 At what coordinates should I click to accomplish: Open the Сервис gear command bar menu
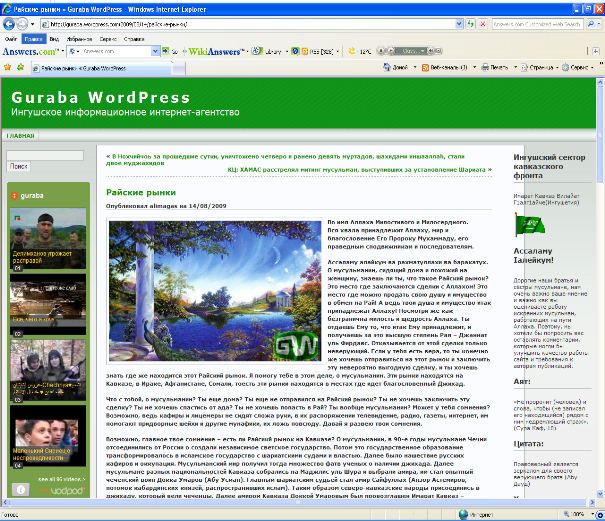click(x=577, y=67)
